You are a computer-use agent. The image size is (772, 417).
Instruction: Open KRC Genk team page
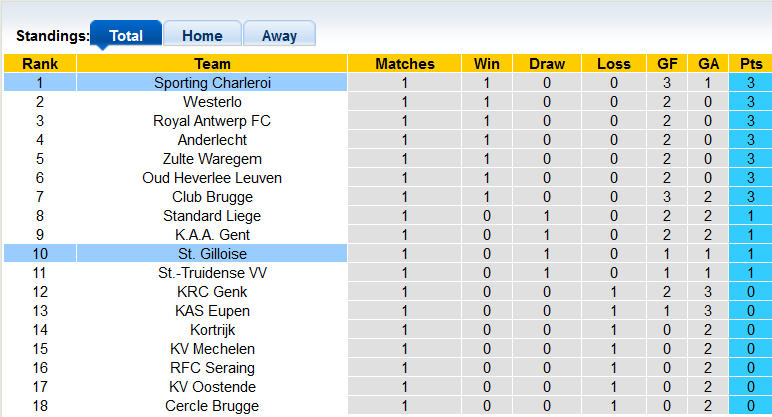pos(212,292)
